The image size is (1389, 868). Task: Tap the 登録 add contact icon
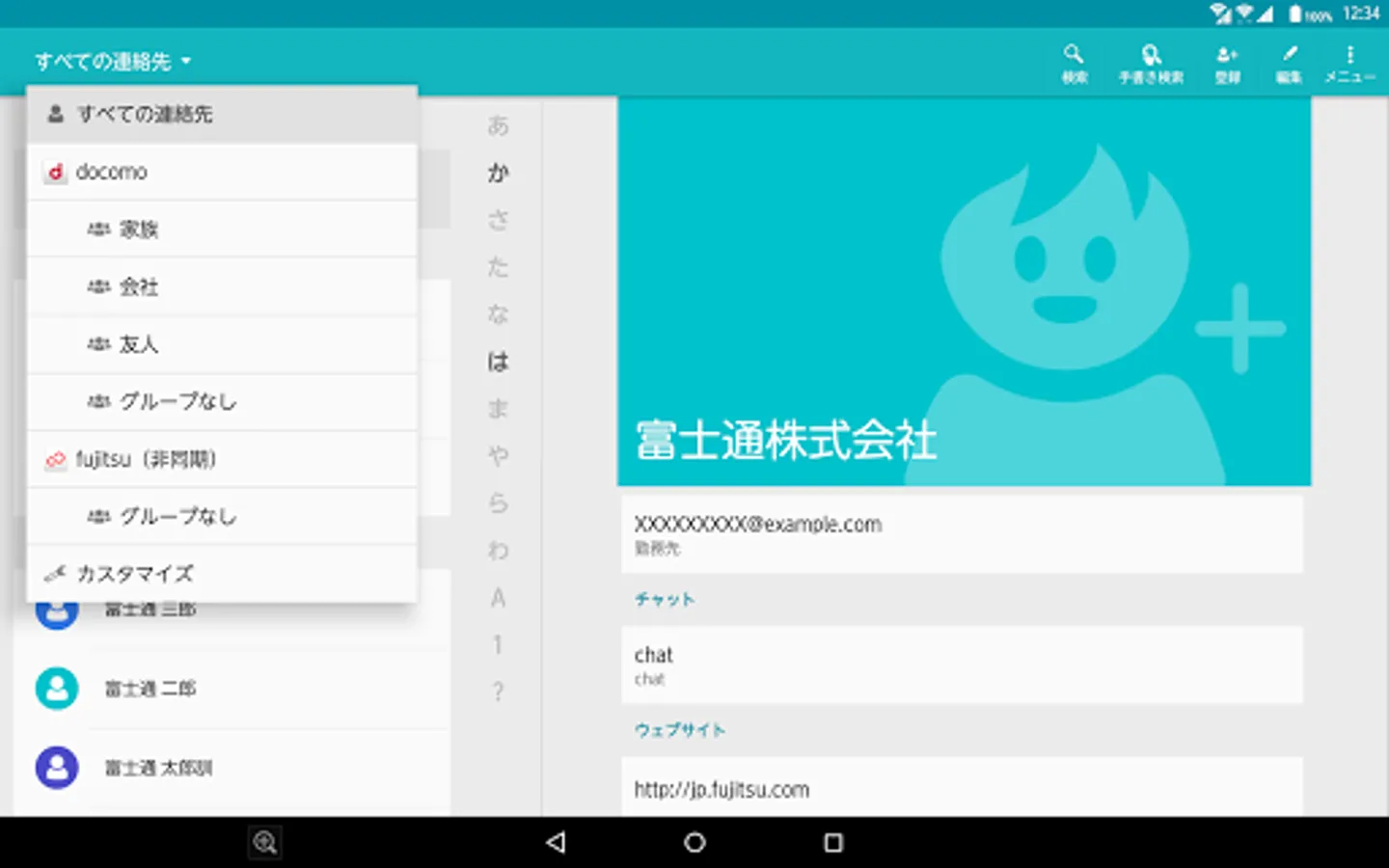click(x=1227, y=64)
